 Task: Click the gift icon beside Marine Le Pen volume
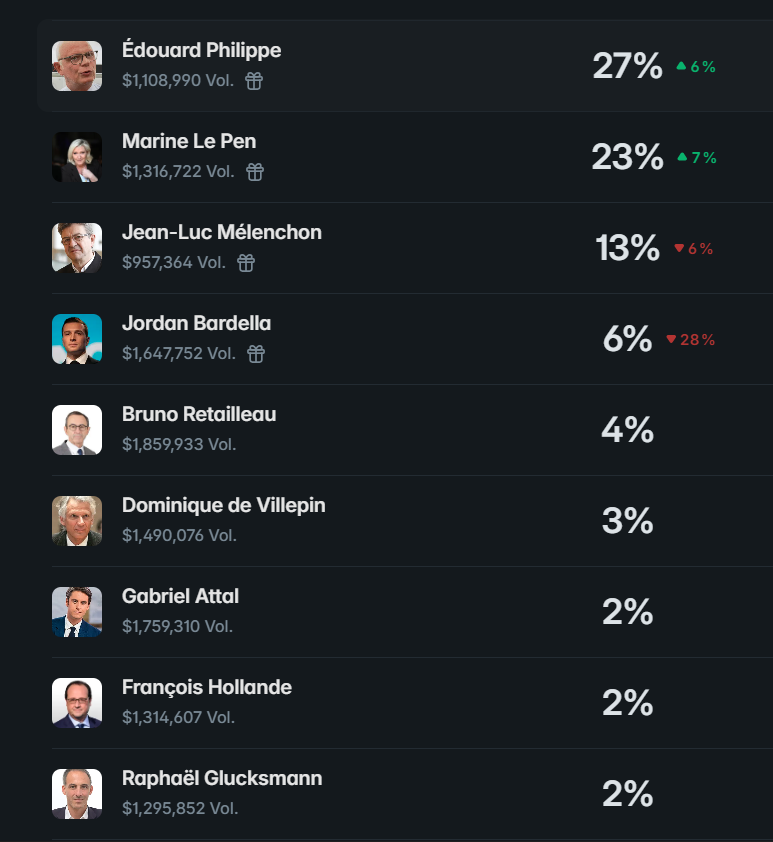(255, 172)
